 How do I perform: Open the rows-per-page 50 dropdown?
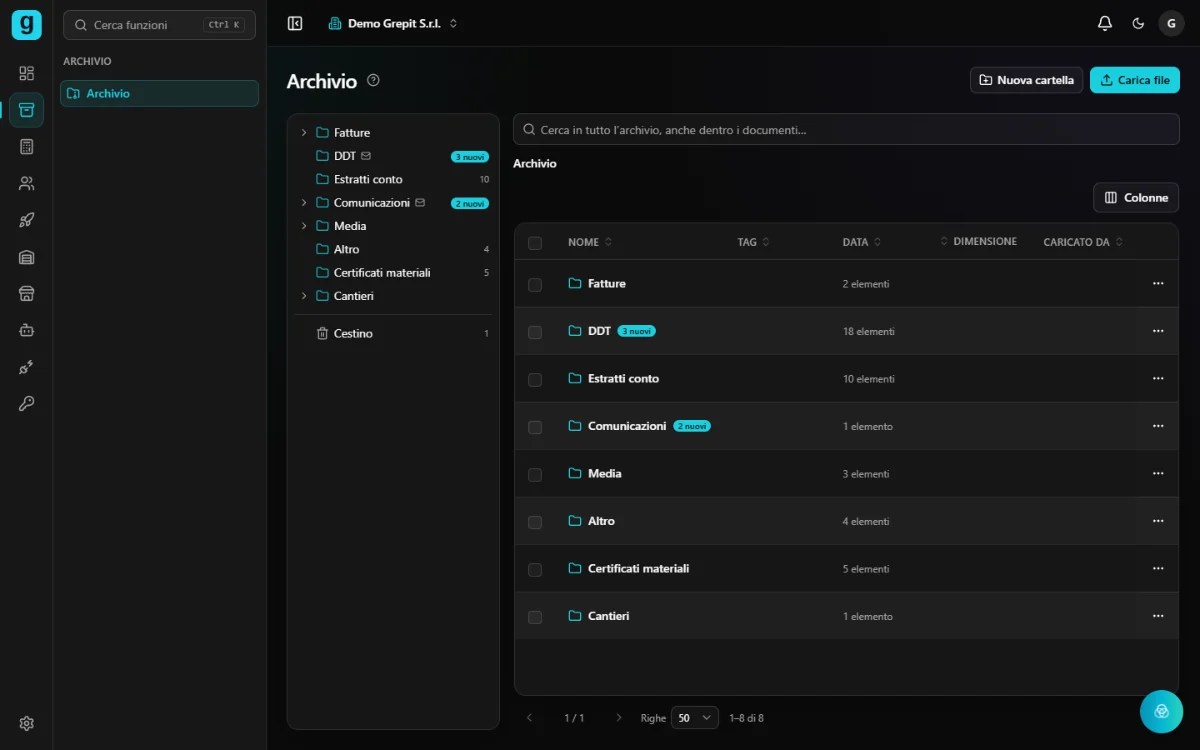(695, 718)
